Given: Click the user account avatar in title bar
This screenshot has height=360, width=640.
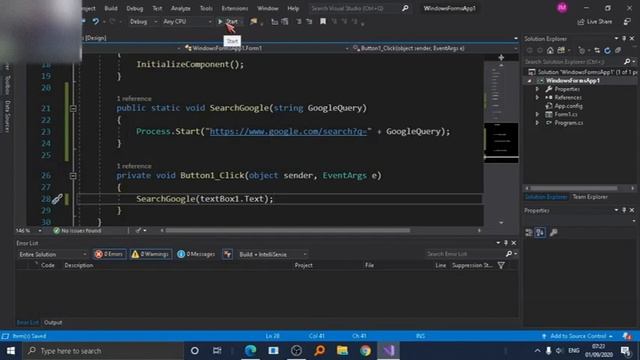Looking at the screenshot, I should coord(562,8).
